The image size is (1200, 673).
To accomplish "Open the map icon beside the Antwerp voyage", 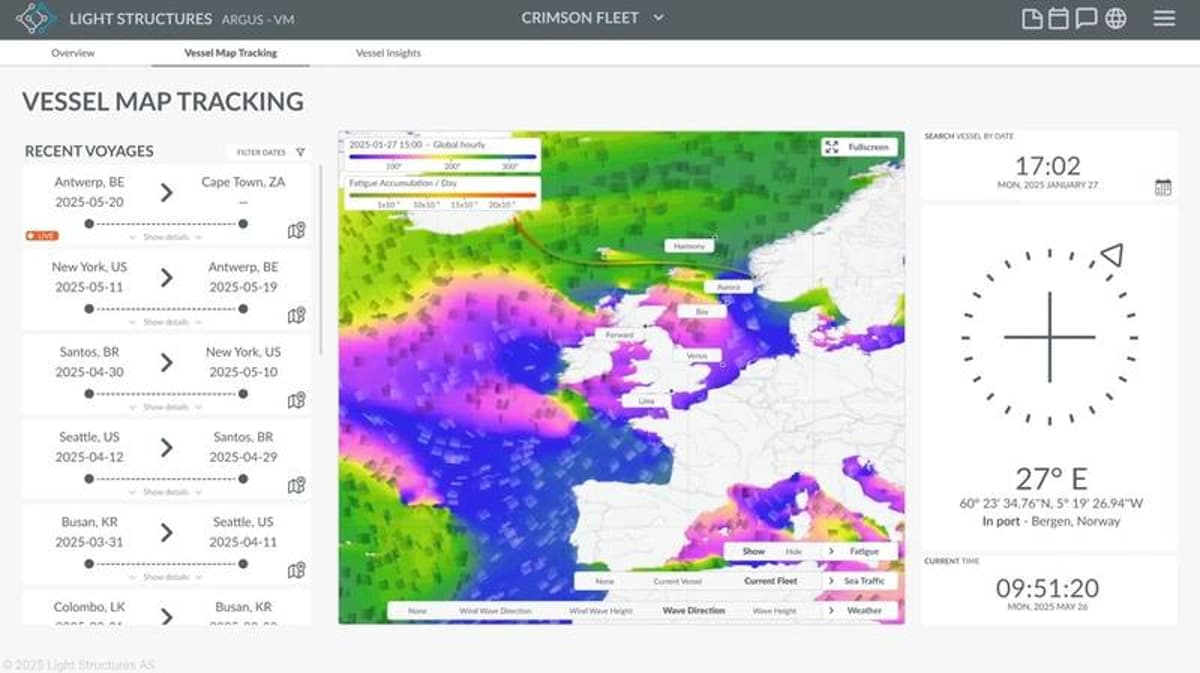I will [x=297, y=231].
